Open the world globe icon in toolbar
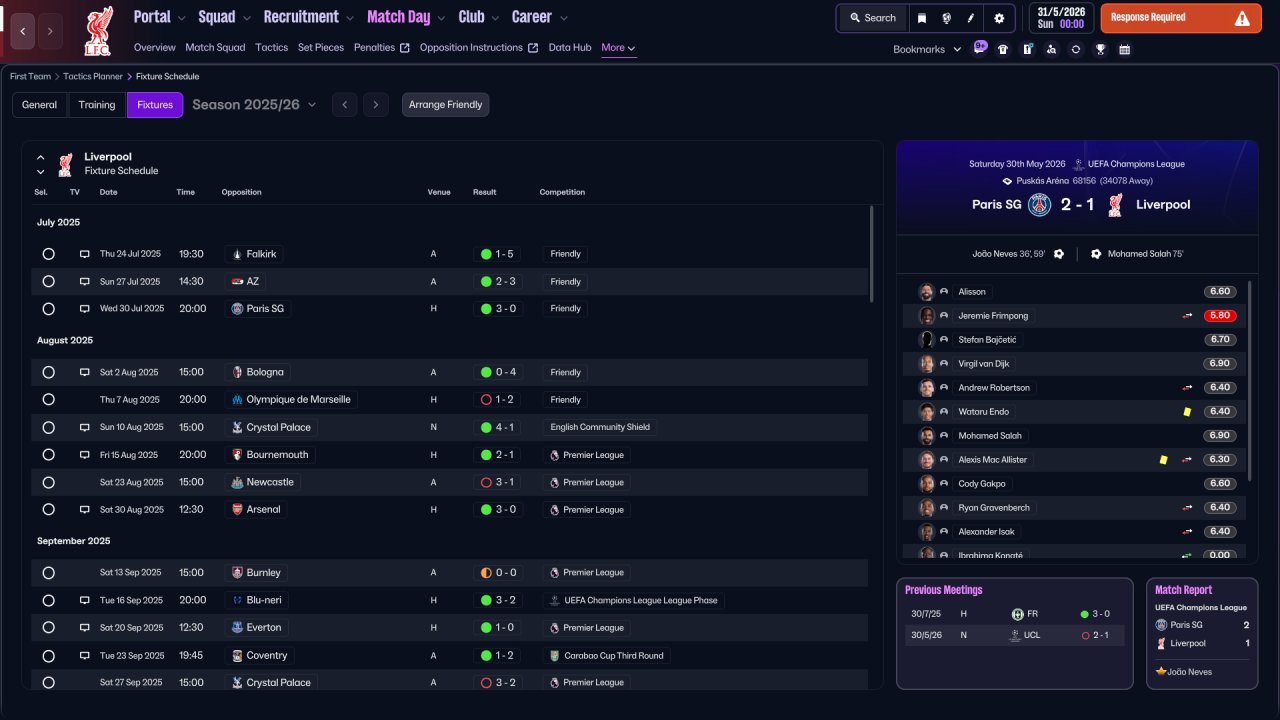 point(946,18)
